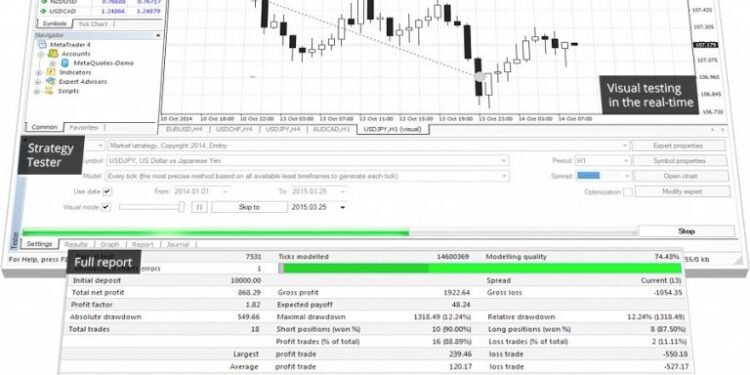Open the tester Results tab

pos(76,244)
